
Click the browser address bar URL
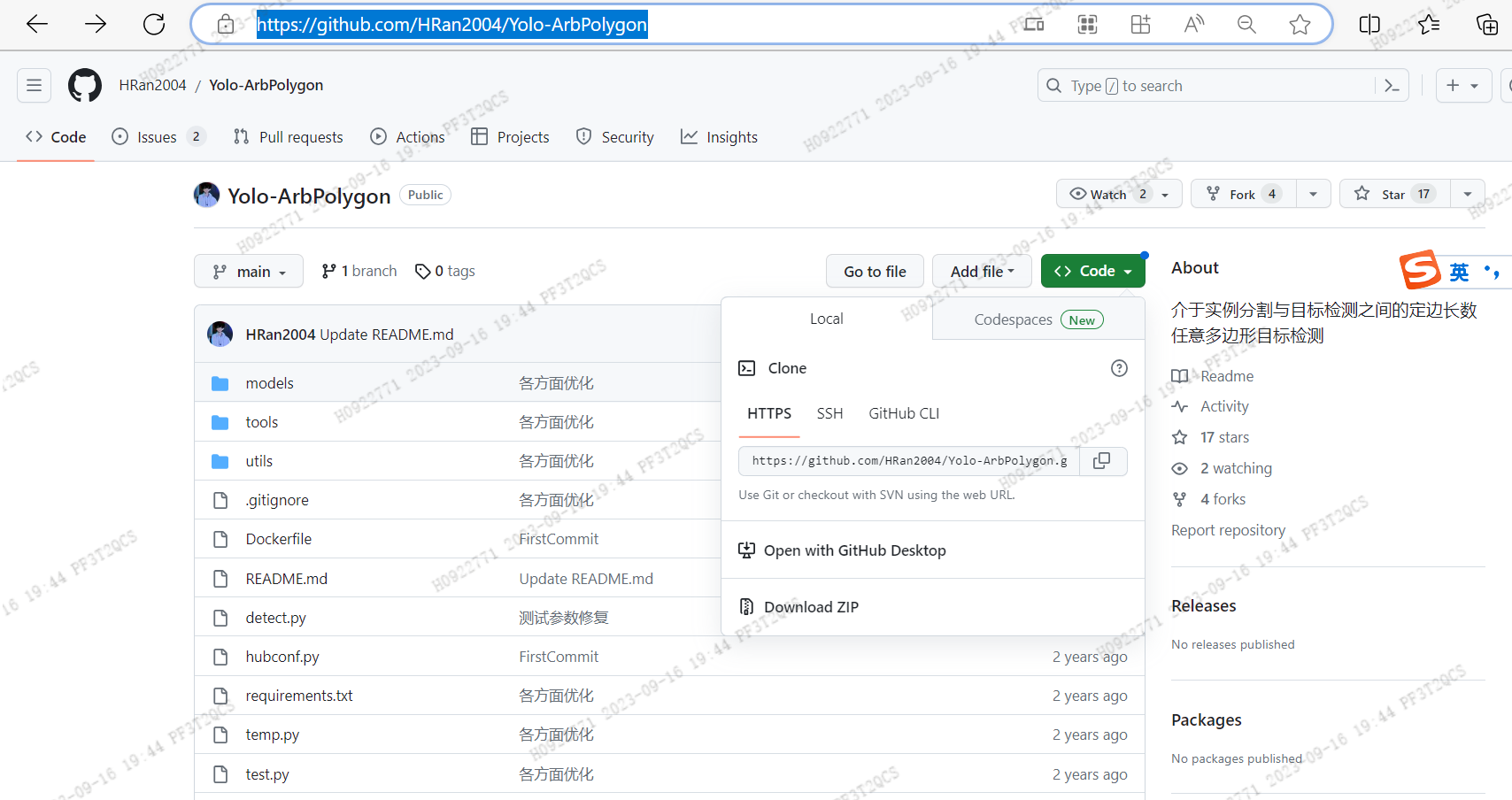(x=451, y=24)
